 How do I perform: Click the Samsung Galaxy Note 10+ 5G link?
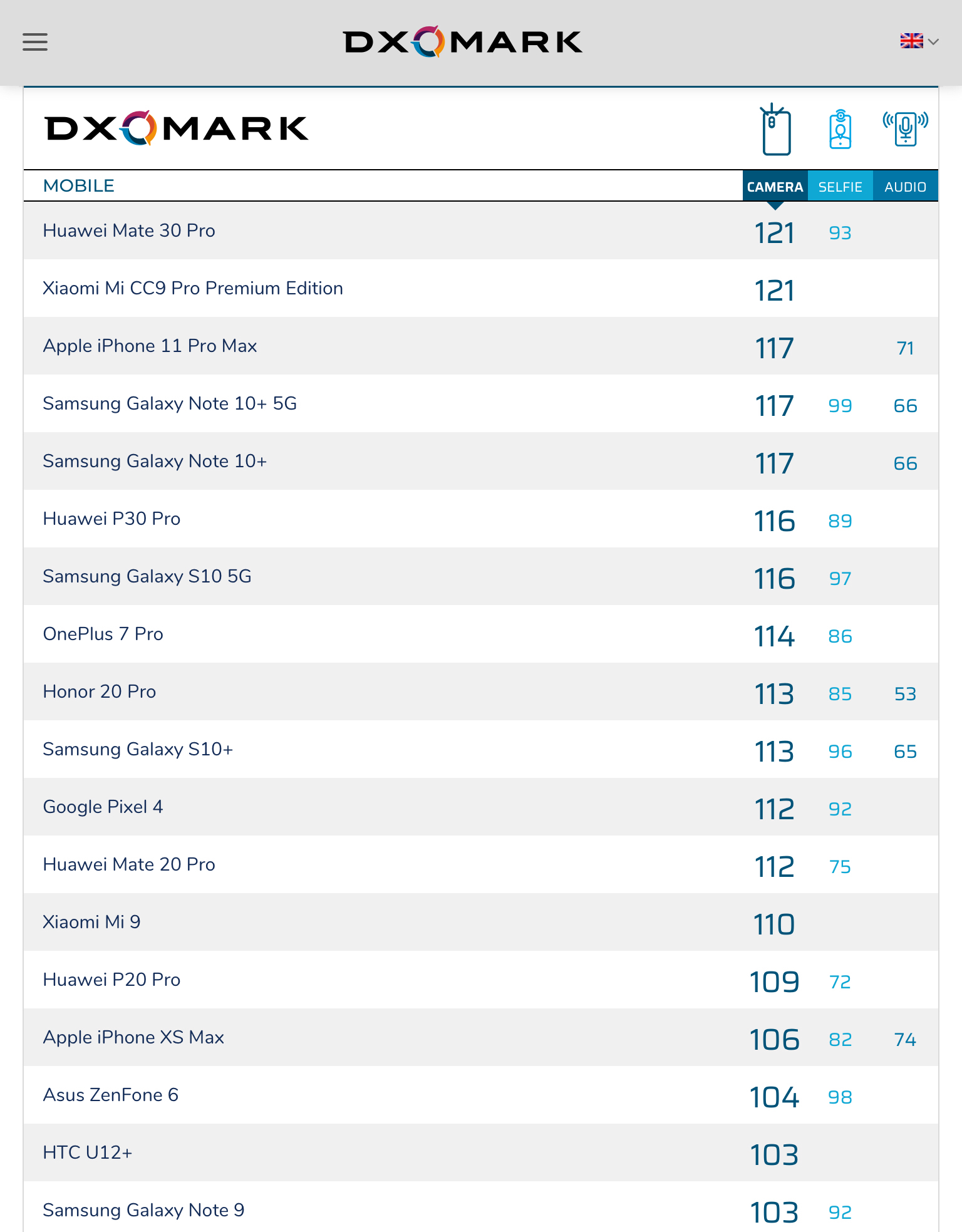170,403
